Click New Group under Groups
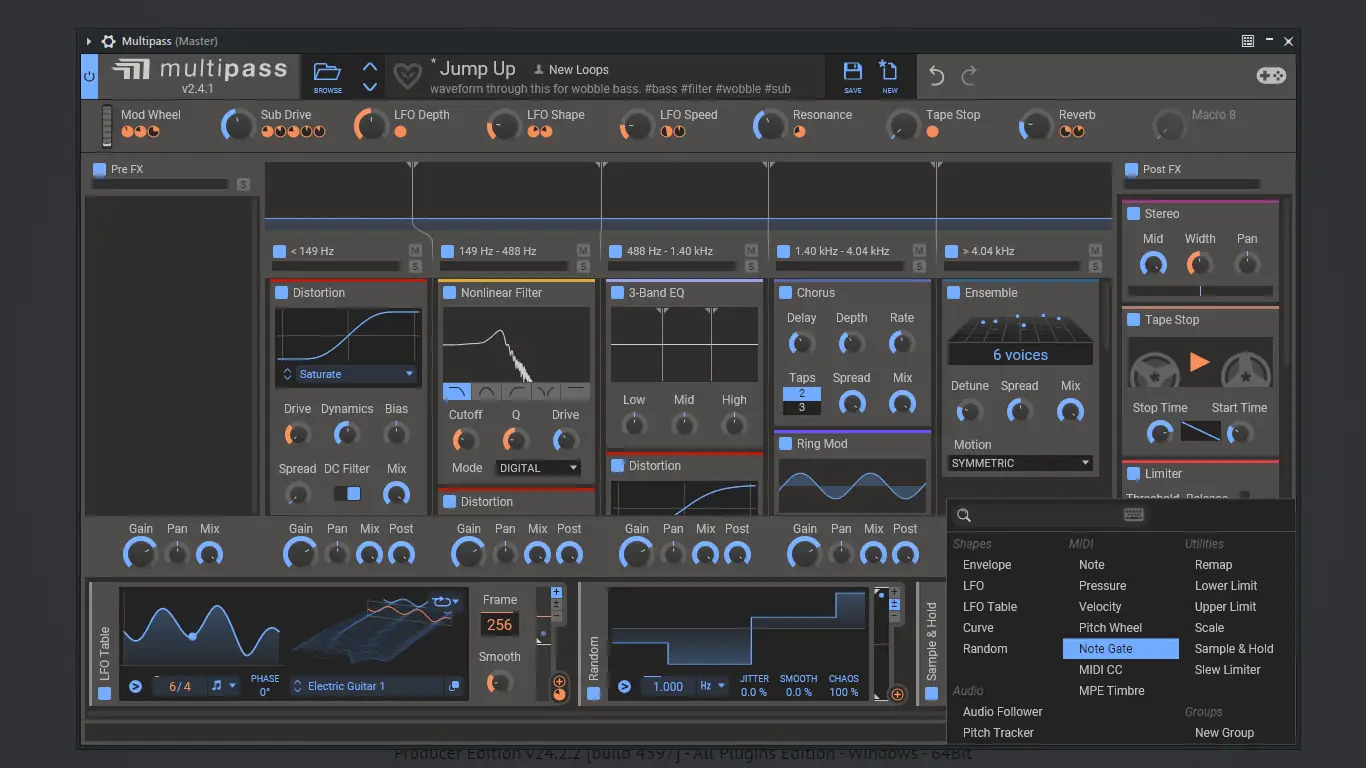1366x768 pixels. tap(1224, 733)
